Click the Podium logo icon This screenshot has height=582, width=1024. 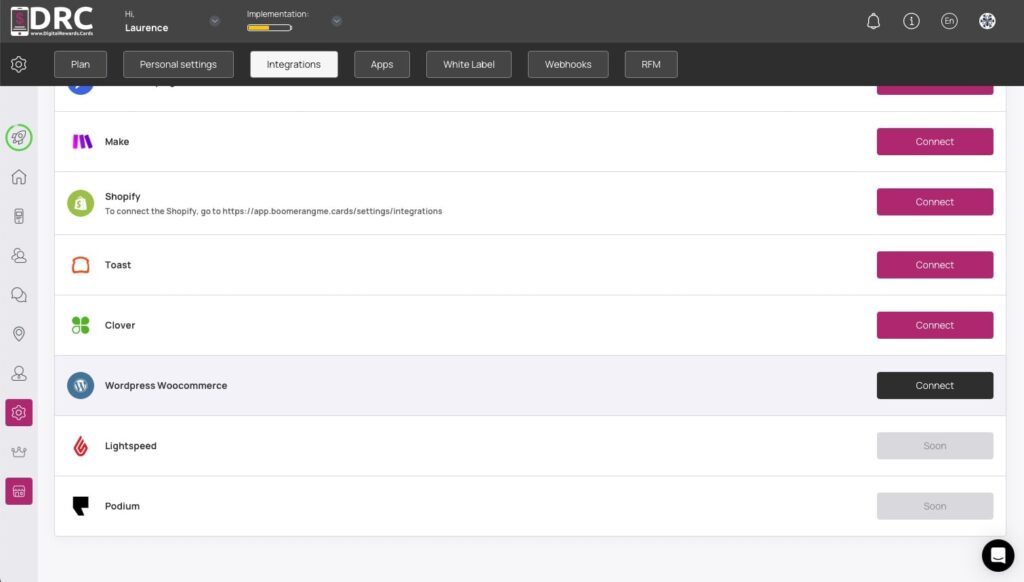[80, 506]
